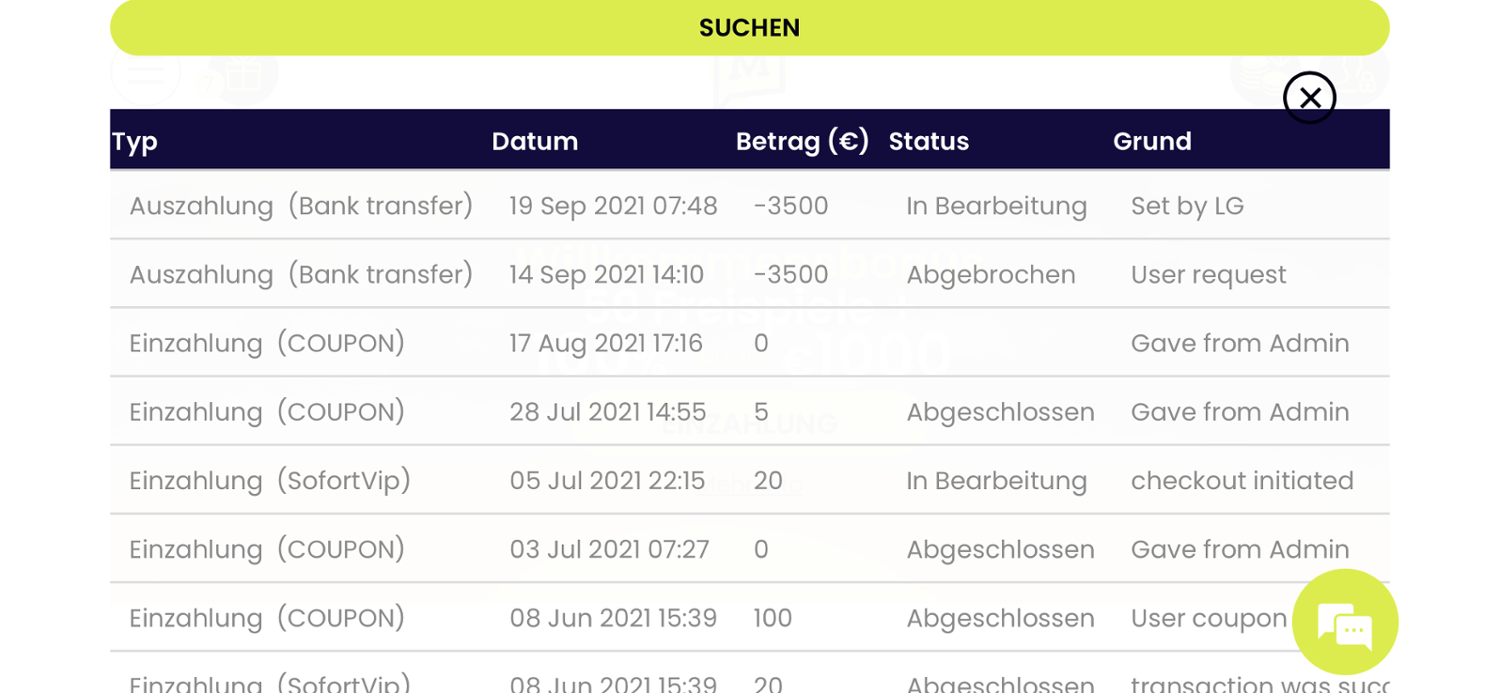Click the Status column header
This screenshot has width=1500, height=693.
(929, 141)
